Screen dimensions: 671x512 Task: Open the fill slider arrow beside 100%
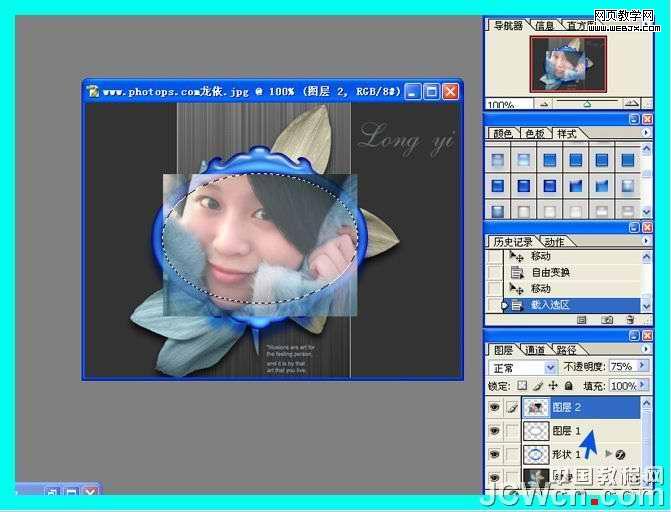tap(642, 385)
